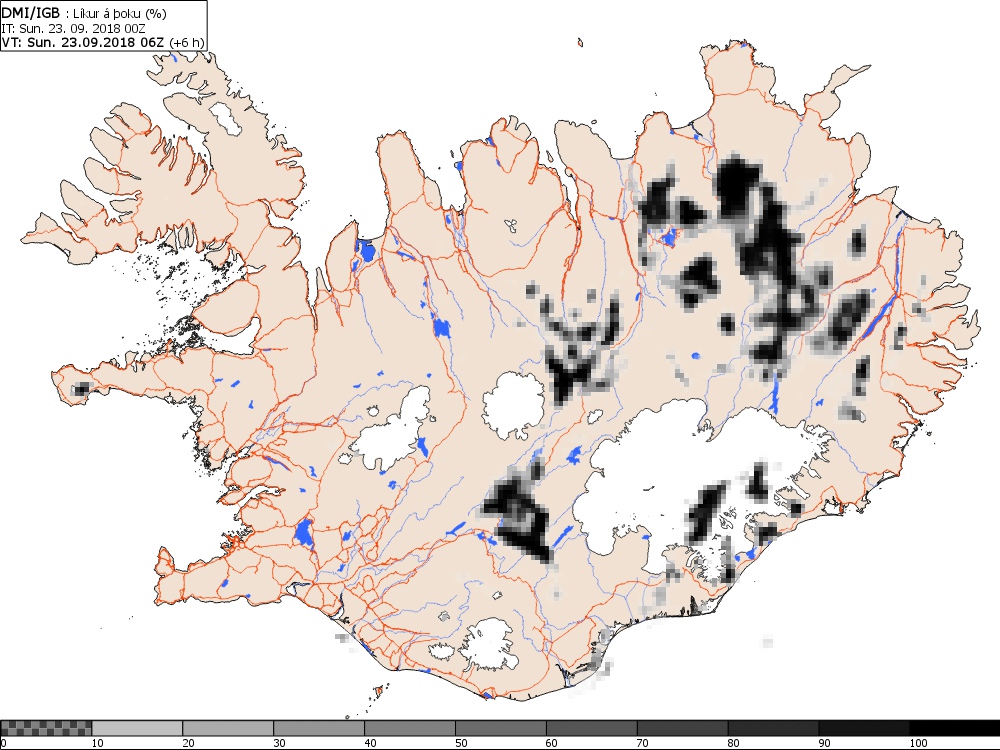Viewport: 1000px width, 750px height.
Task: Click the '80' legend scale label
Action: [733, 743]
